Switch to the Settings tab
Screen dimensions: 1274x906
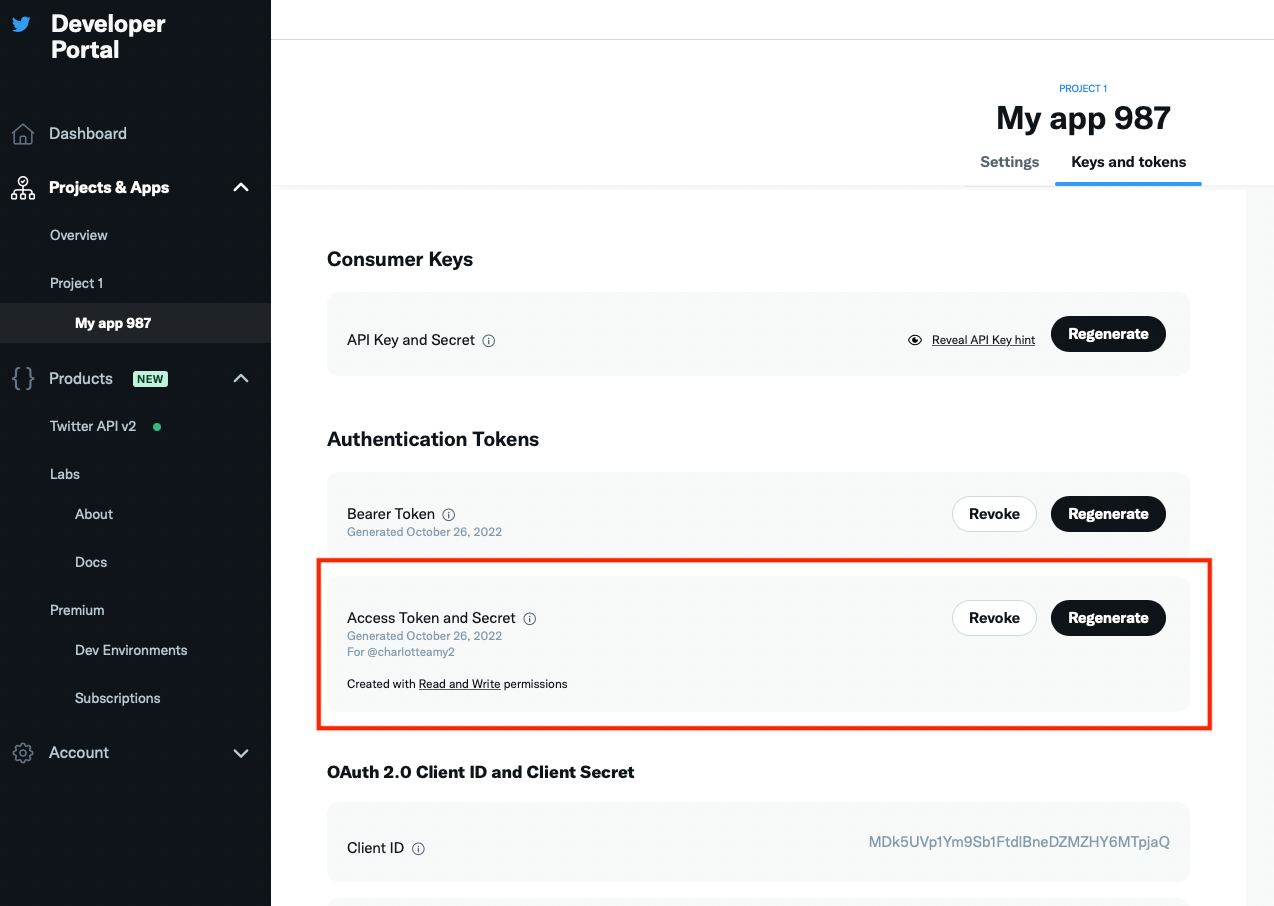coord(1009,162)
